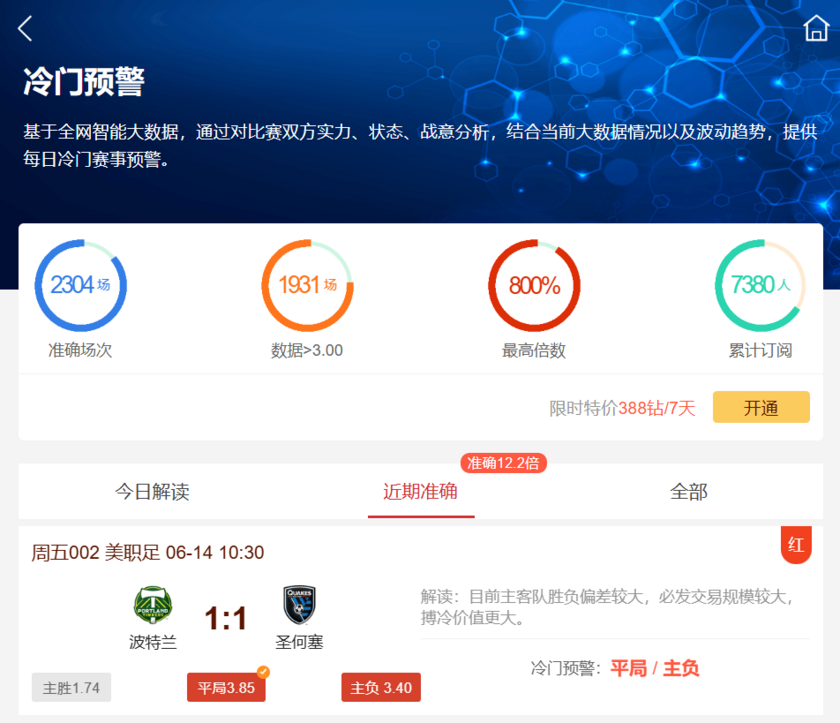Click the San Jose Quakes team logo
The image size is (840, 723).
tap(299, 606)
